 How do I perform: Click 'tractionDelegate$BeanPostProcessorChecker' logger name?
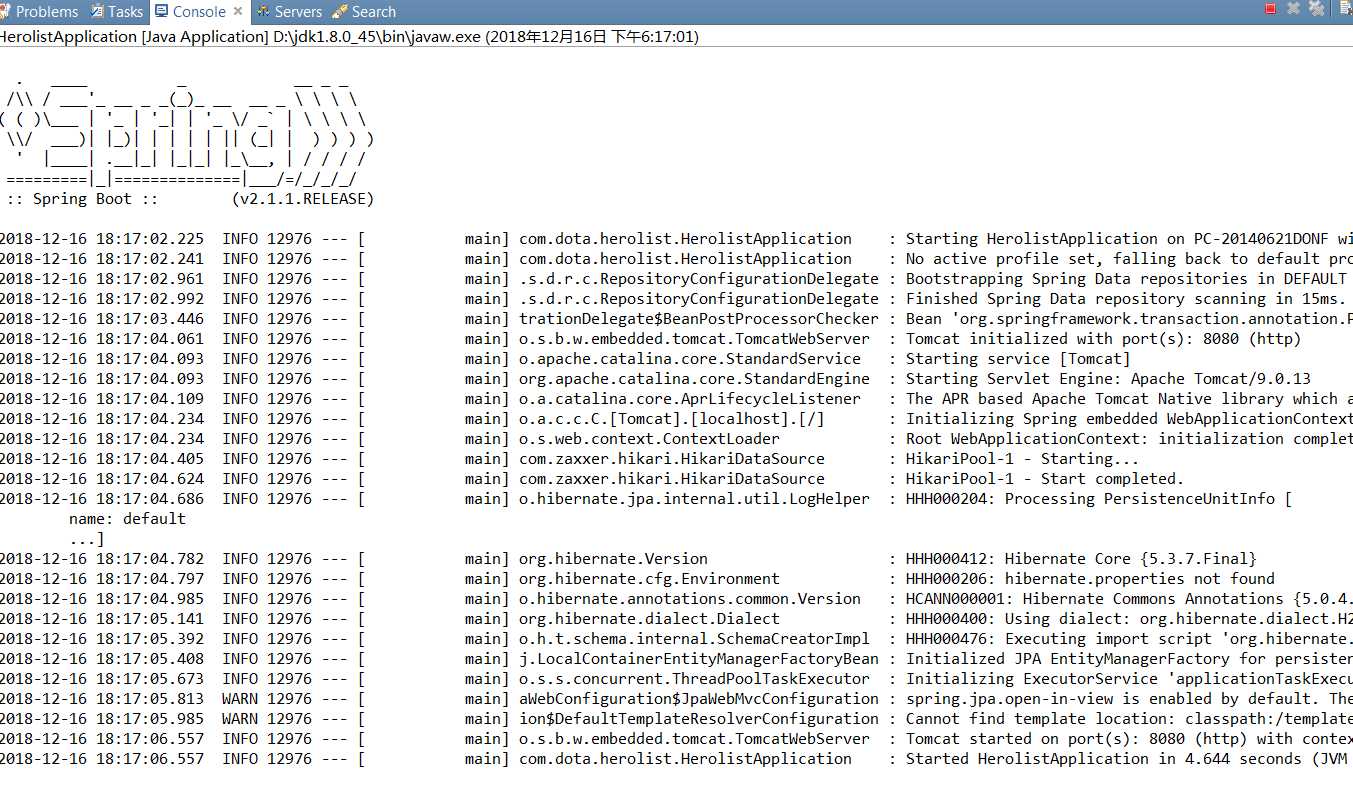click(x=699, y=319)
